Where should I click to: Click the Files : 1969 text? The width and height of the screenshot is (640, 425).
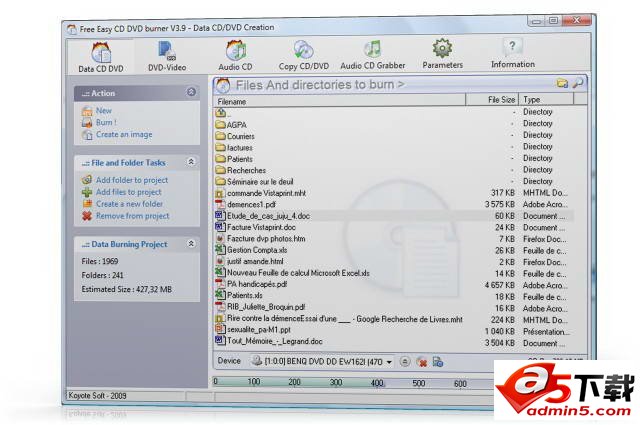point(100,261)
